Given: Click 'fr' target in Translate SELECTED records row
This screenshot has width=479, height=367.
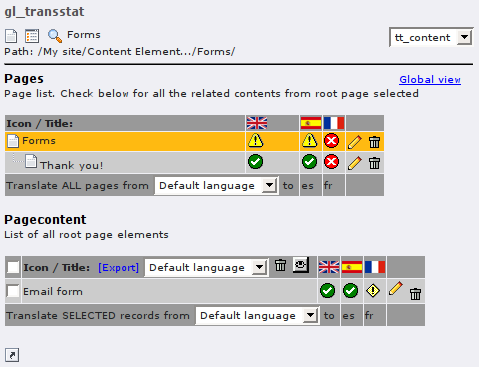Looking at the screenshot, I should pyautogui.click(x=369, y=316).
